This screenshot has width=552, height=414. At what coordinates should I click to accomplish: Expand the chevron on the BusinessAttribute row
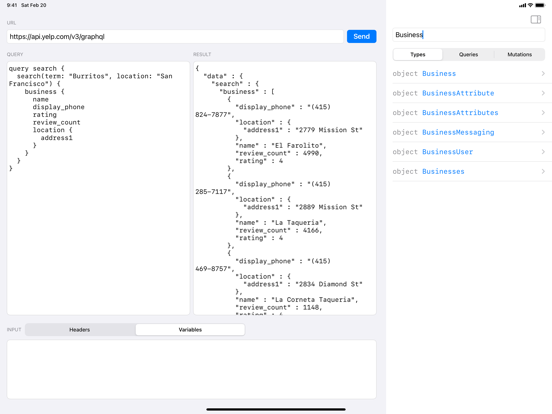(x=543, y=93)
